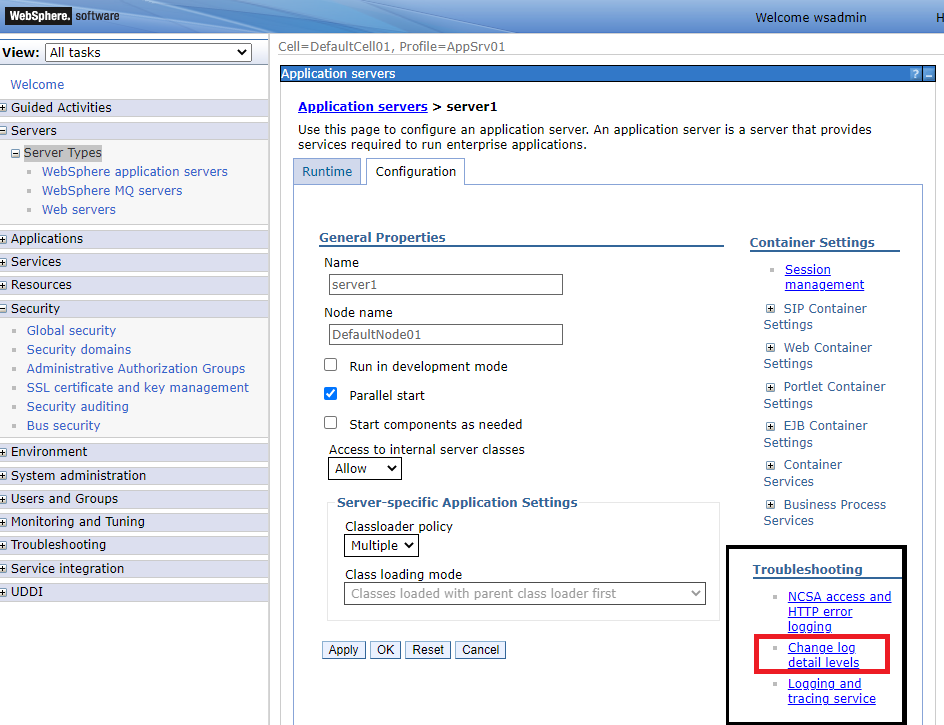
Task: Open WebSphere MQ servers link
Action: 112,191
